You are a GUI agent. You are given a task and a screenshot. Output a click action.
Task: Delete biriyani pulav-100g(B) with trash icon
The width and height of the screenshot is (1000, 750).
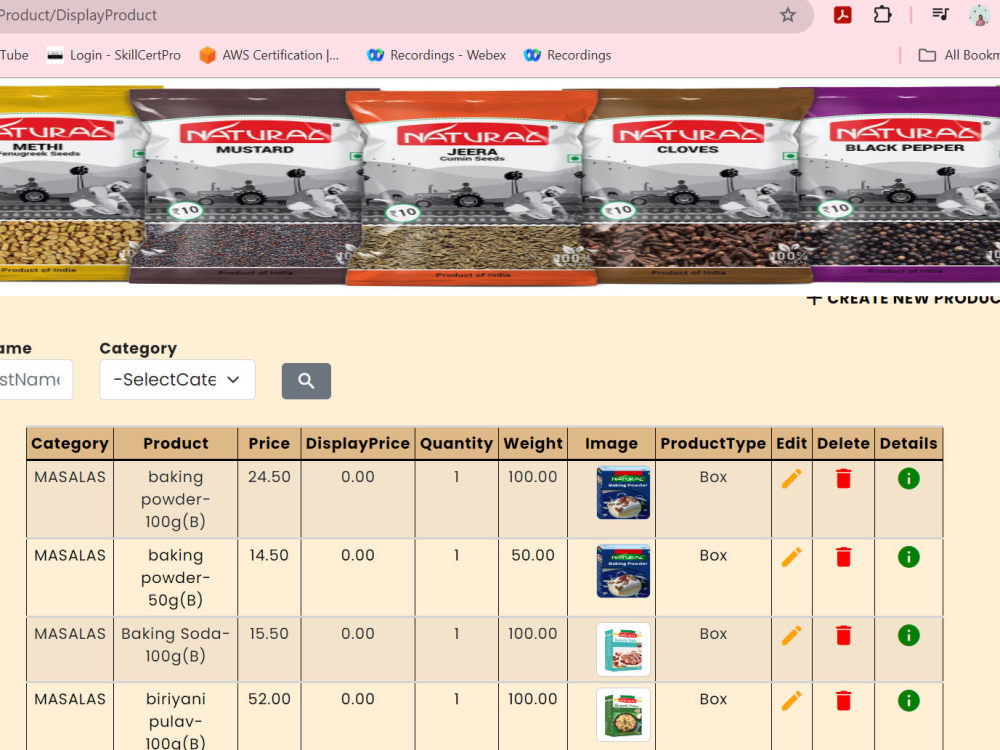coord(843,701)
